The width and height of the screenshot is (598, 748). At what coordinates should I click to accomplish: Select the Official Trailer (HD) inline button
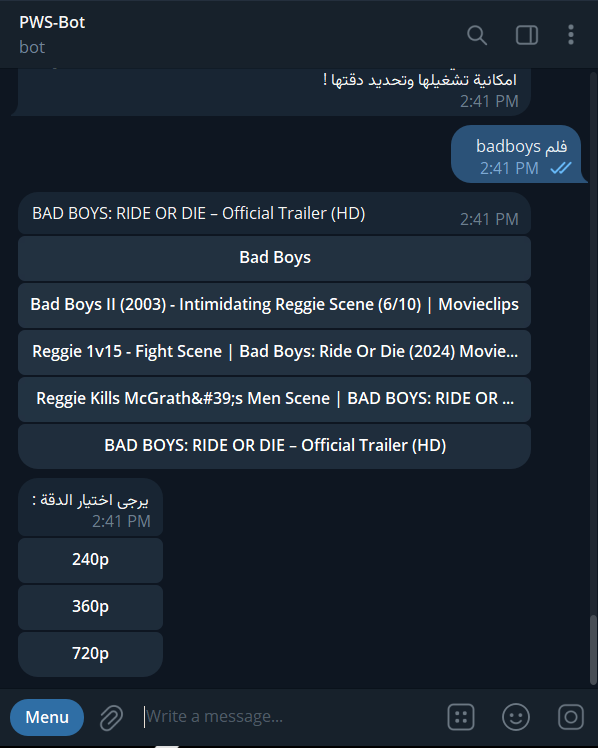pos(274,446)
